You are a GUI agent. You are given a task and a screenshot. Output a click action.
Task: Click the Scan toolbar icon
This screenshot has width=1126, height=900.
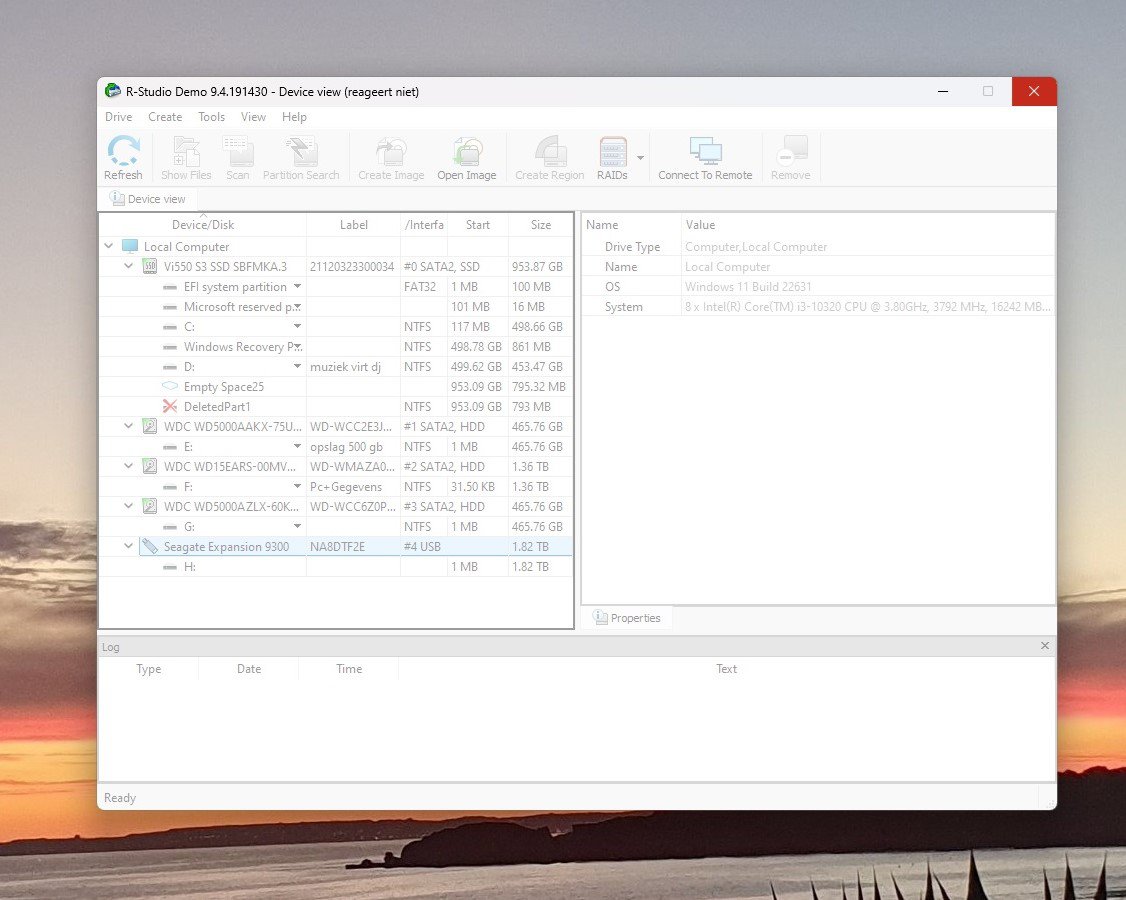pos(238,153)
